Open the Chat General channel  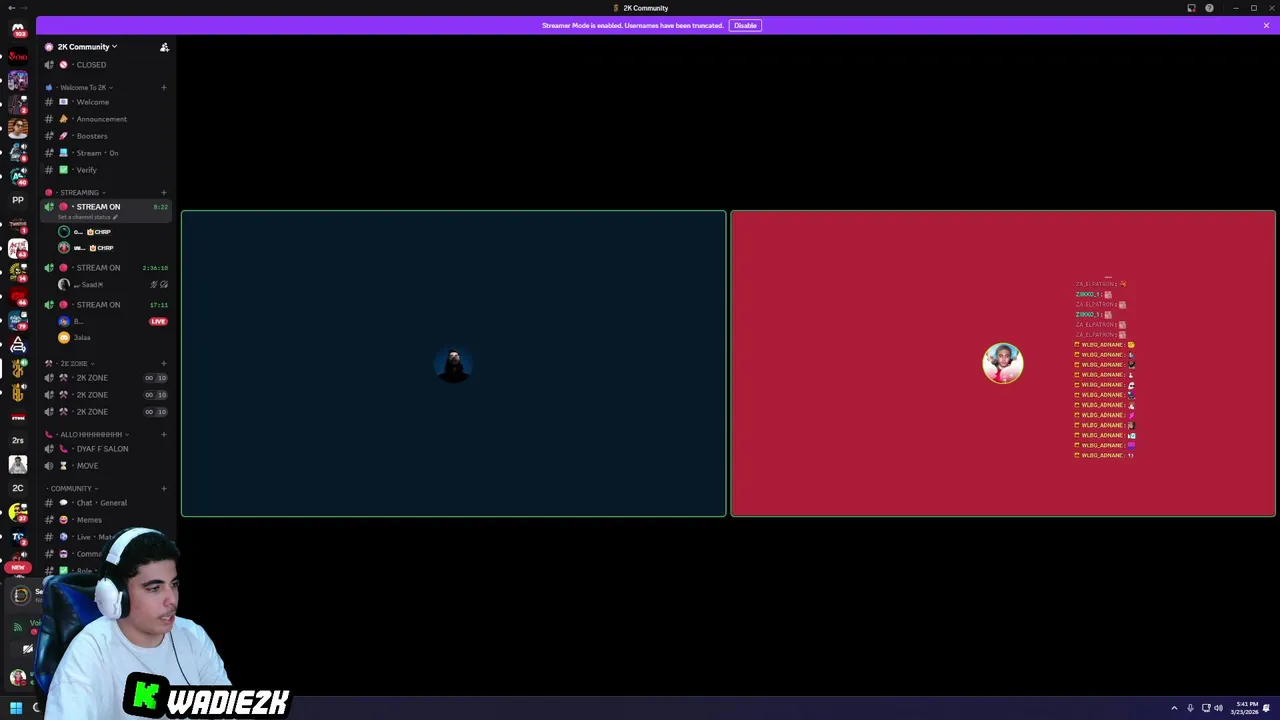105,503
